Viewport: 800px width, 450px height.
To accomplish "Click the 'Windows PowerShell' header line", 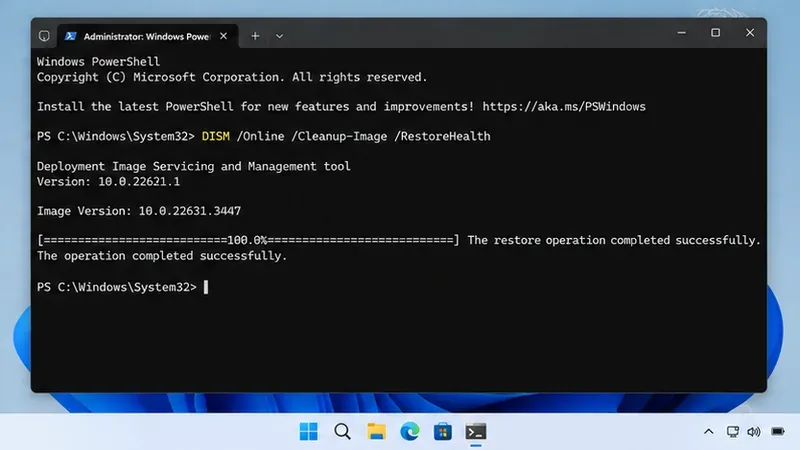I will pyautogui.click(x=98, y=62).
